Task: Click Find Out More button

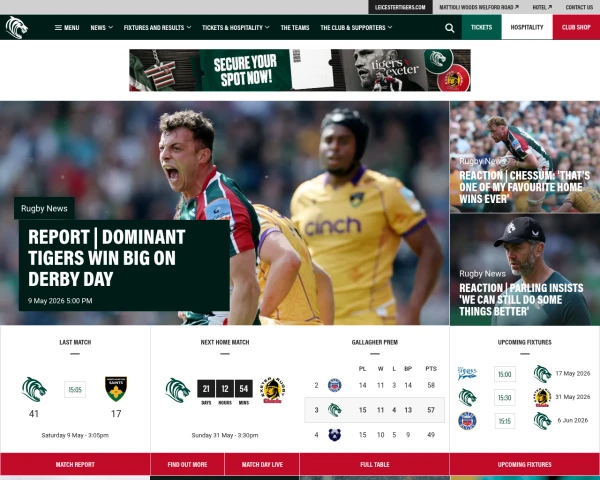Action: point(188,464)
